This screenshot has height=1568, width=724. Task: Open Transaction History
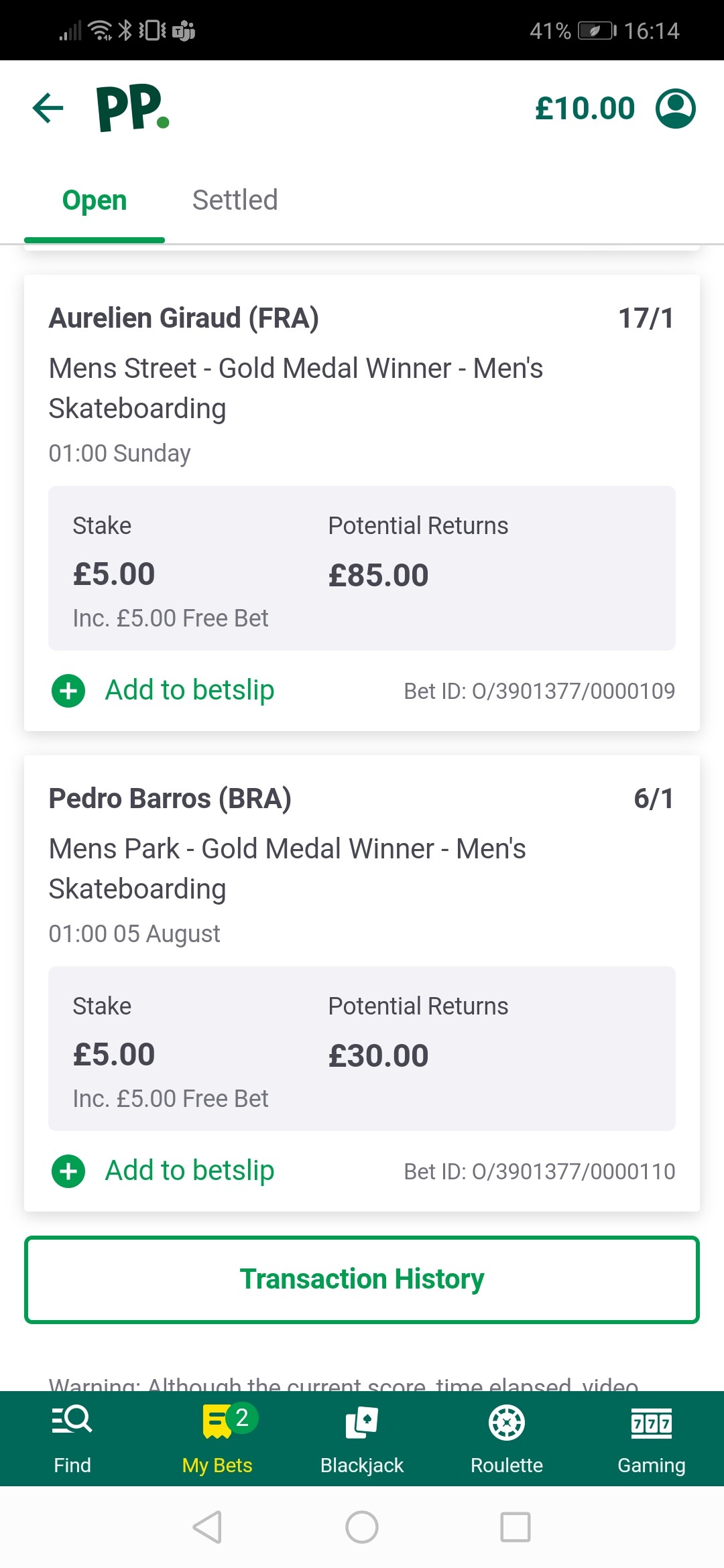point(362,1279)
